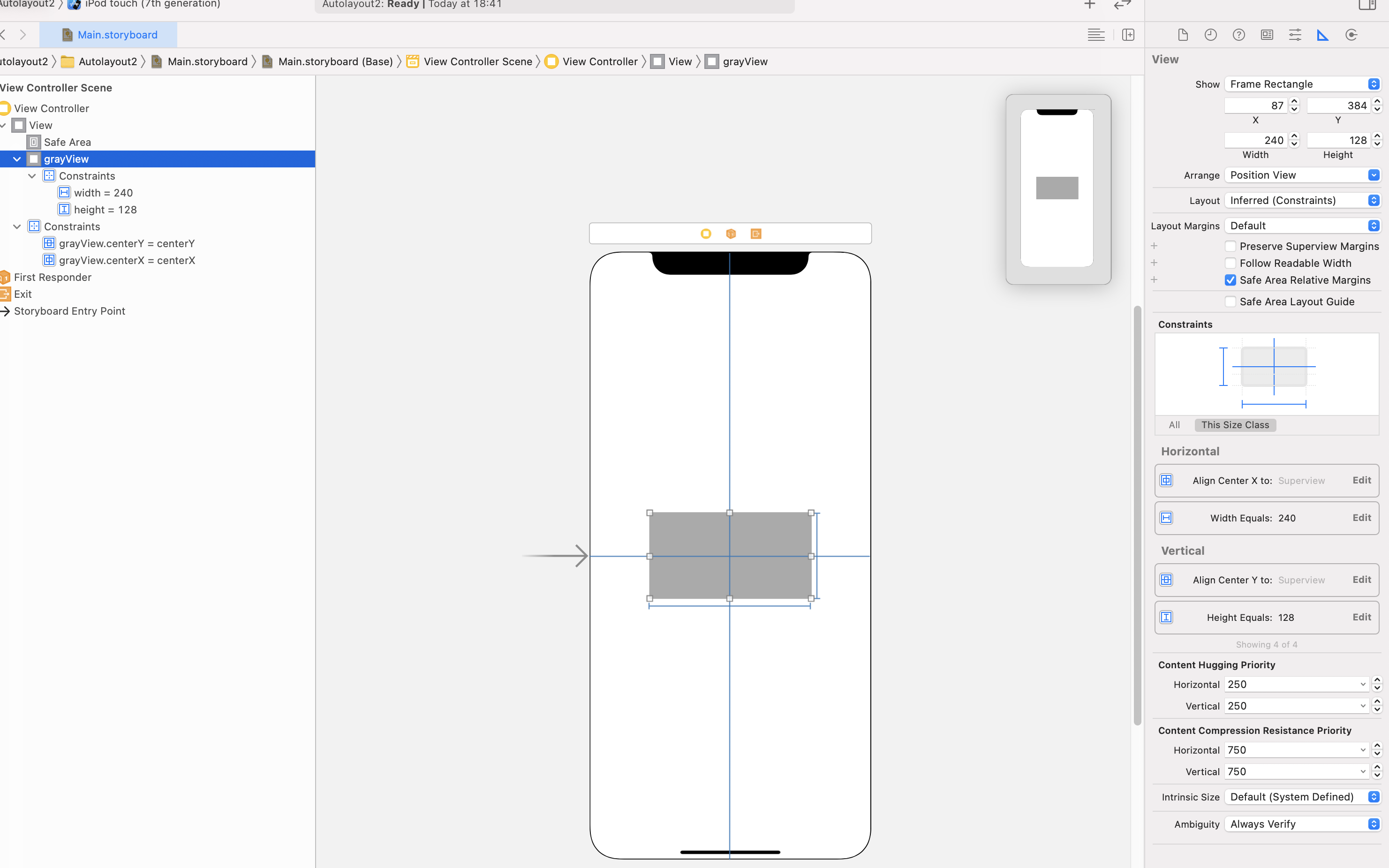Open the History inspector clock icon
Image resolution: width=1389 pixels, height=868 pixels.
coord(1210,35)
